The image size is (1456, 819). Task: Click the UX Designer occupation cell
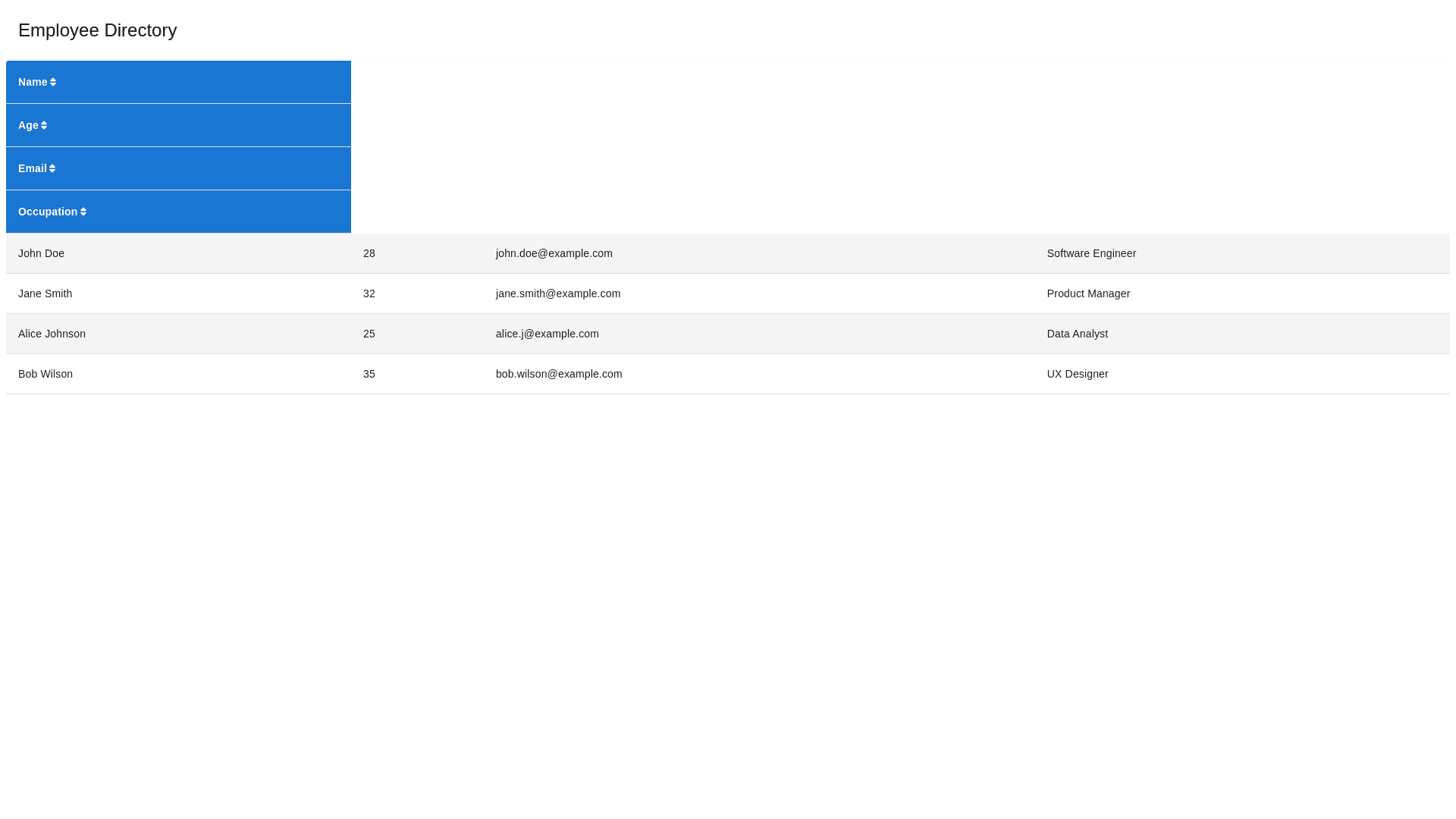[x=1078, y=374]
